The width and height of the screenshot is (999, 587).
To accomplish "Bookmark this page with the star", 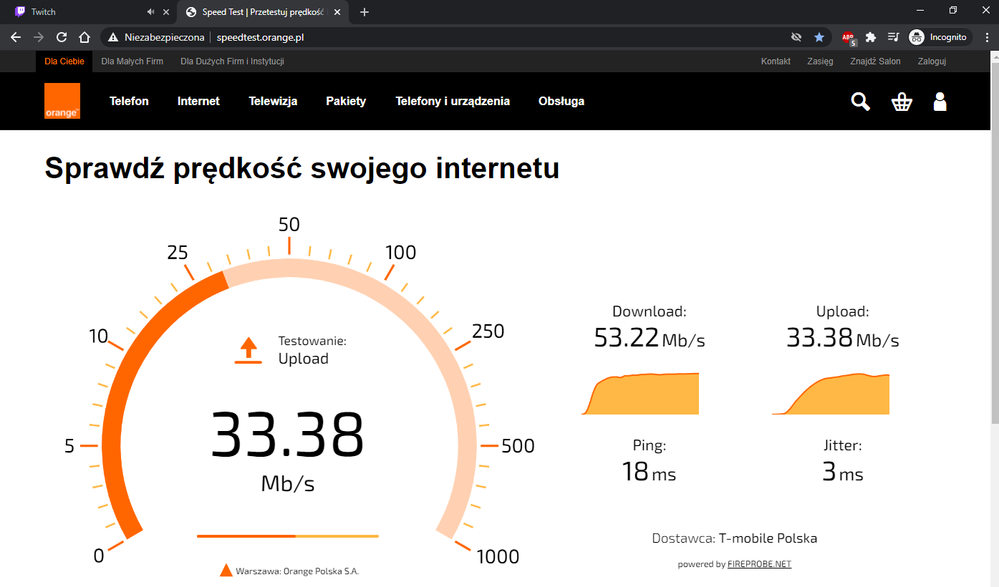I will [x=819, y=38].
